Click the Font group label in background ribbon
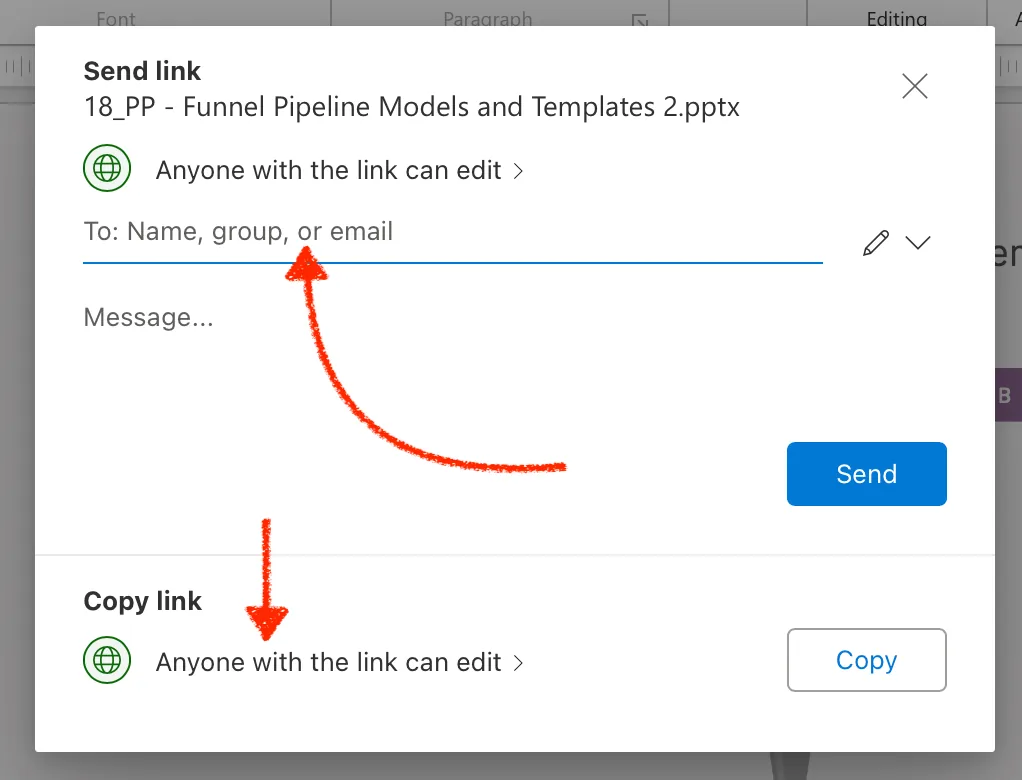The image size is (1022, 780). tap(115, 19)
